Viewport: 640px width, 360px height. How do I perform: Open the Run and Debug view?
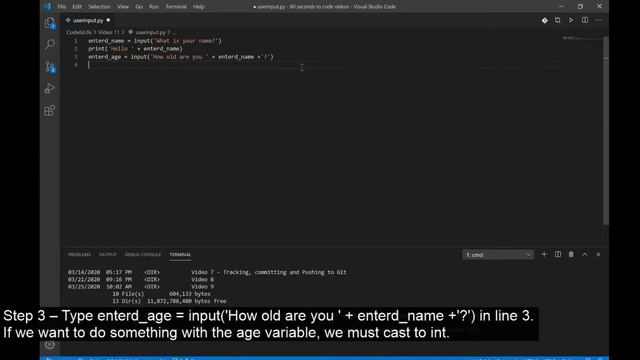click(50, 88)
